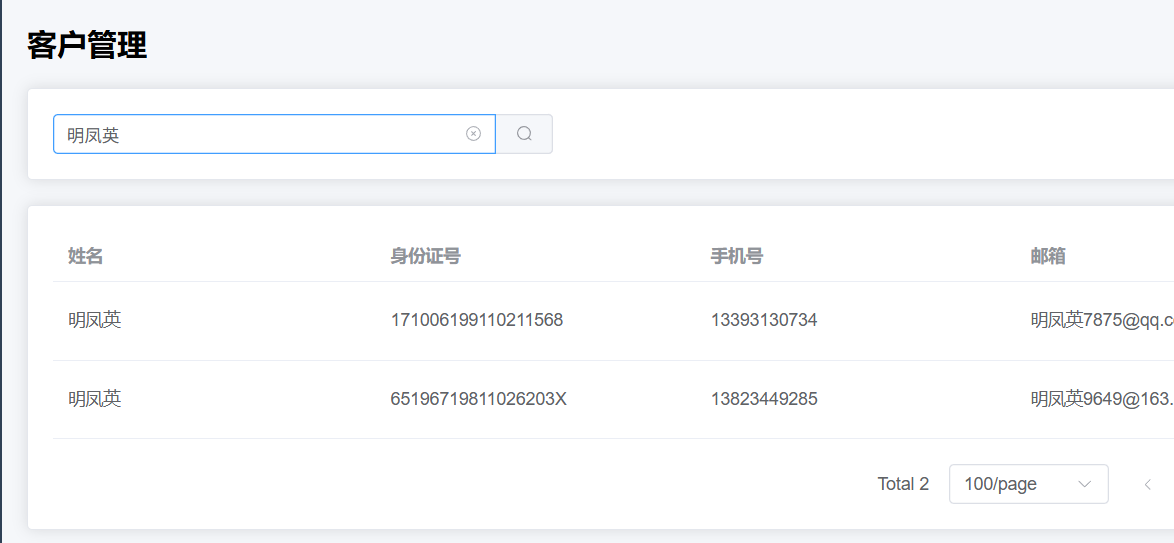Click email starting 明凤英7875@qq
The width and height of the screenshot is (1174, 543).
click(1102, 321)
